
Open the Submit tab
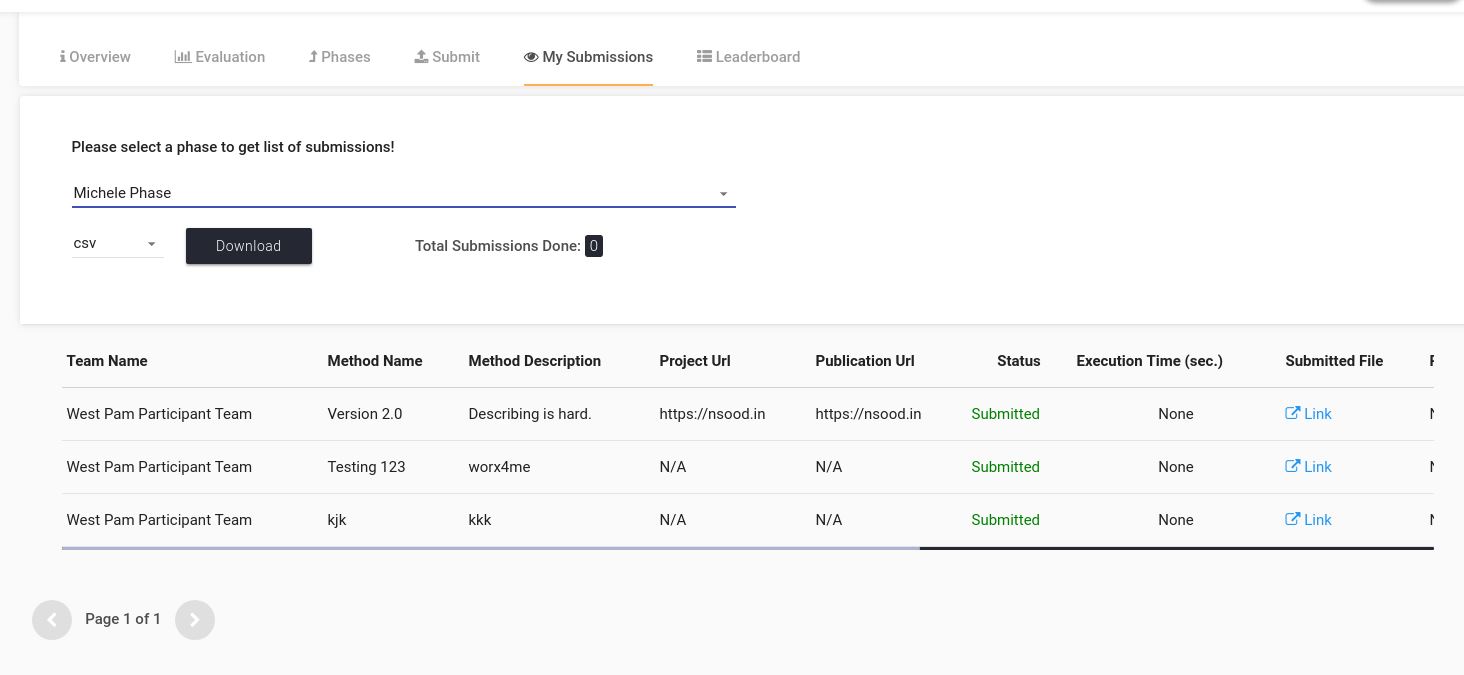[447, 57]
